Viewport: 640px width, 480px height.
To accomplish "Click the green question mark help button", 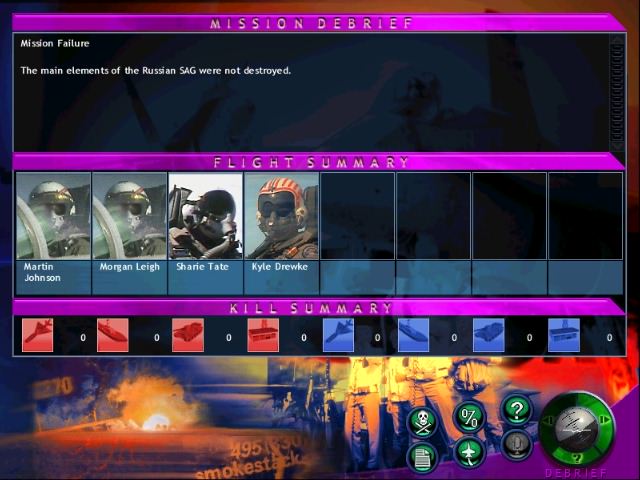I will click(516, 409).
